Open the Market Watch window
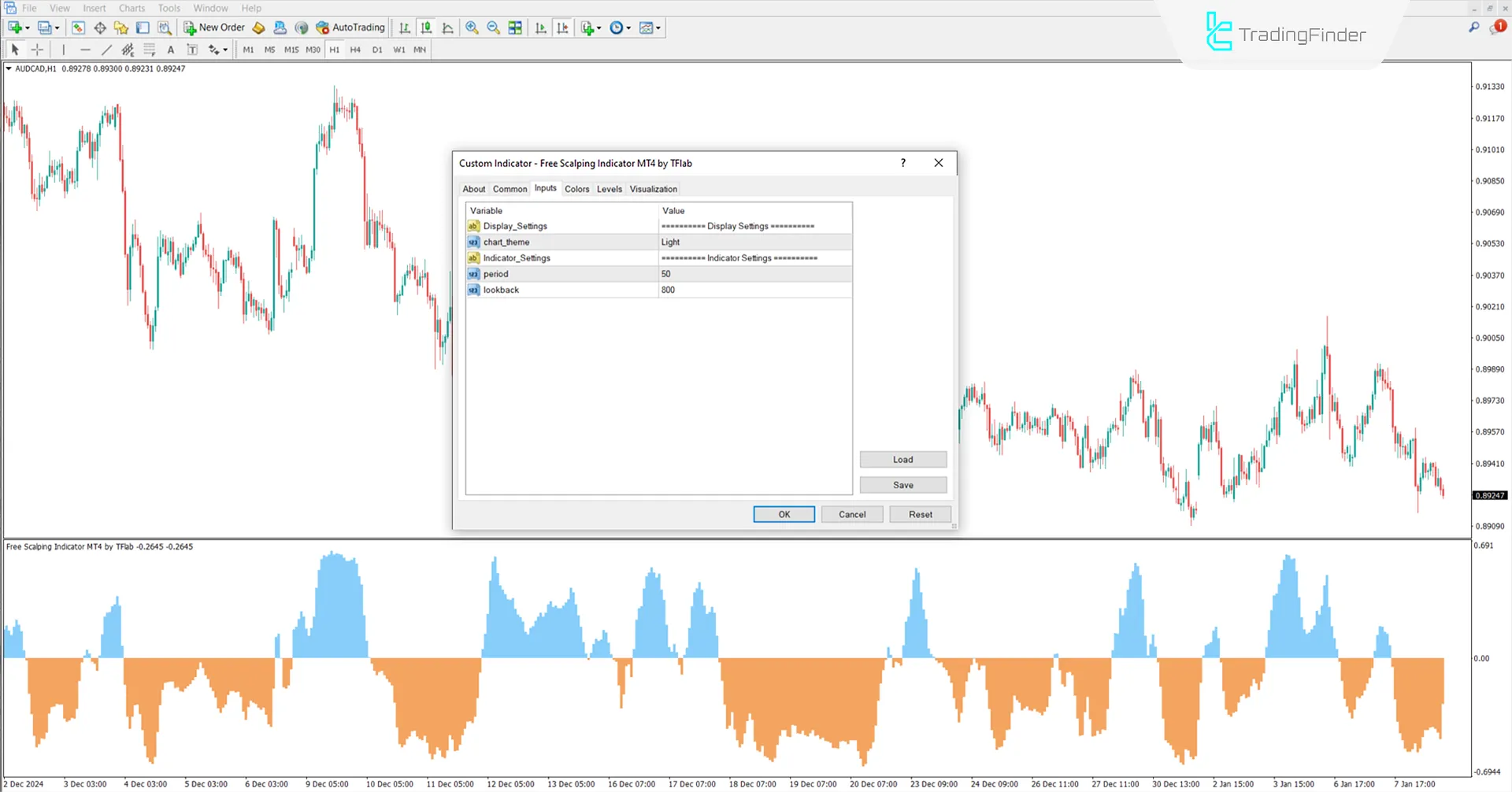 pyautogui.click(x=78, y=28)
